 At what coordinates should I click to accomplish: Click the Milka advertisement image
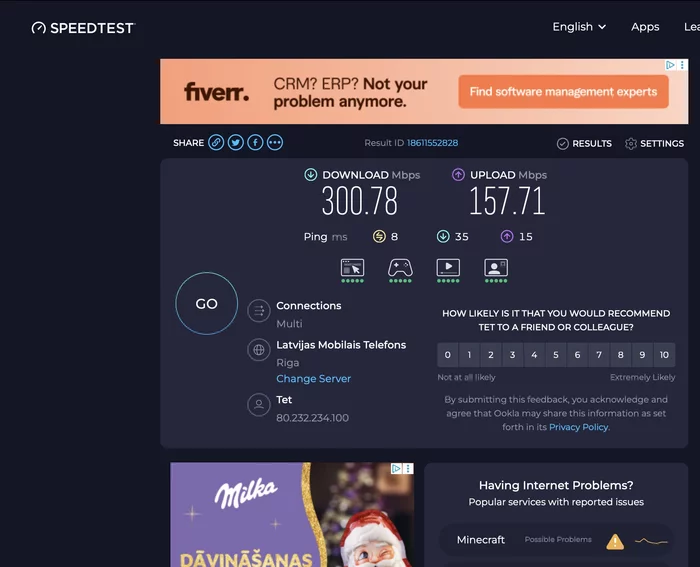[292, 514]
